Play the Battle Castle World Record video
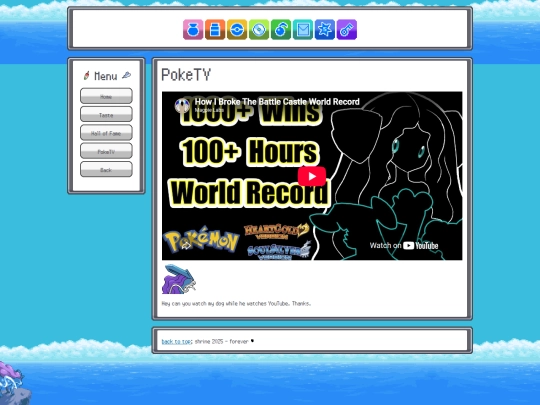This screenshot has height=405, width=540. (312, 176)
